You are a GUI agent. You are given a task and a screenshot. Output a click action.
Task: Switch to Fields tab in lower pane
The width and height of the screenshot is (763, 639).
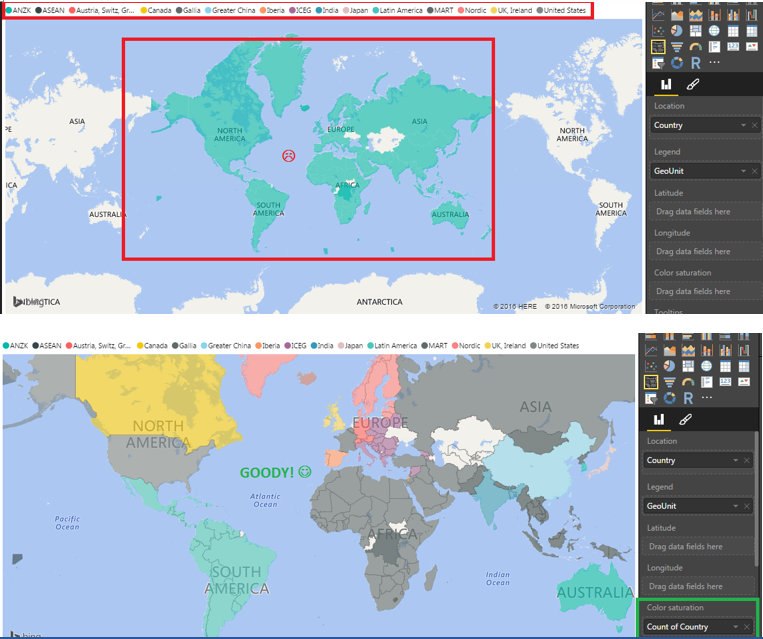tap(658, 420)
